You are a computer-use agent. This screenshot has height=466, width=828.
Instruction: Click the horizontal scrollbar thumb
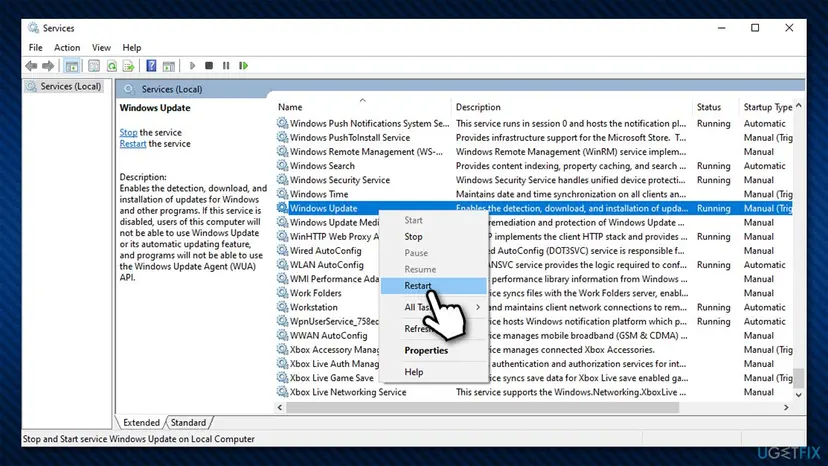click(482, 407)
